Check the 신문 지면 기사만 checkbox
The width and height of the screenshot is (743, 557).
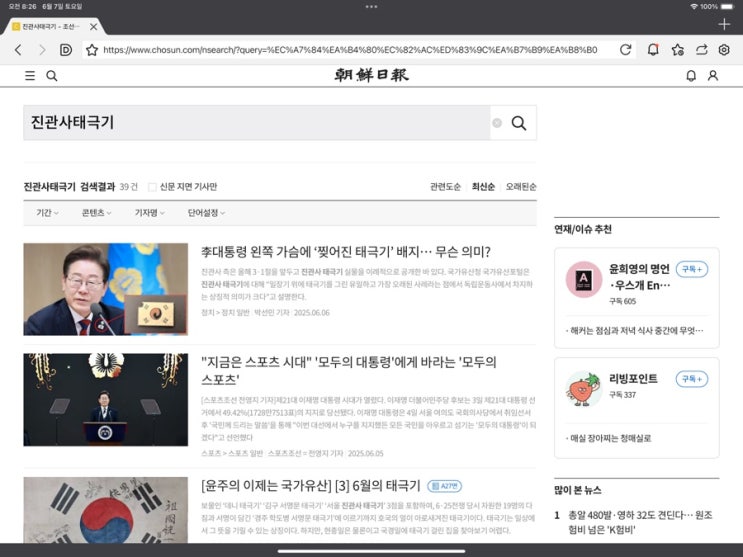coord(152,187)
